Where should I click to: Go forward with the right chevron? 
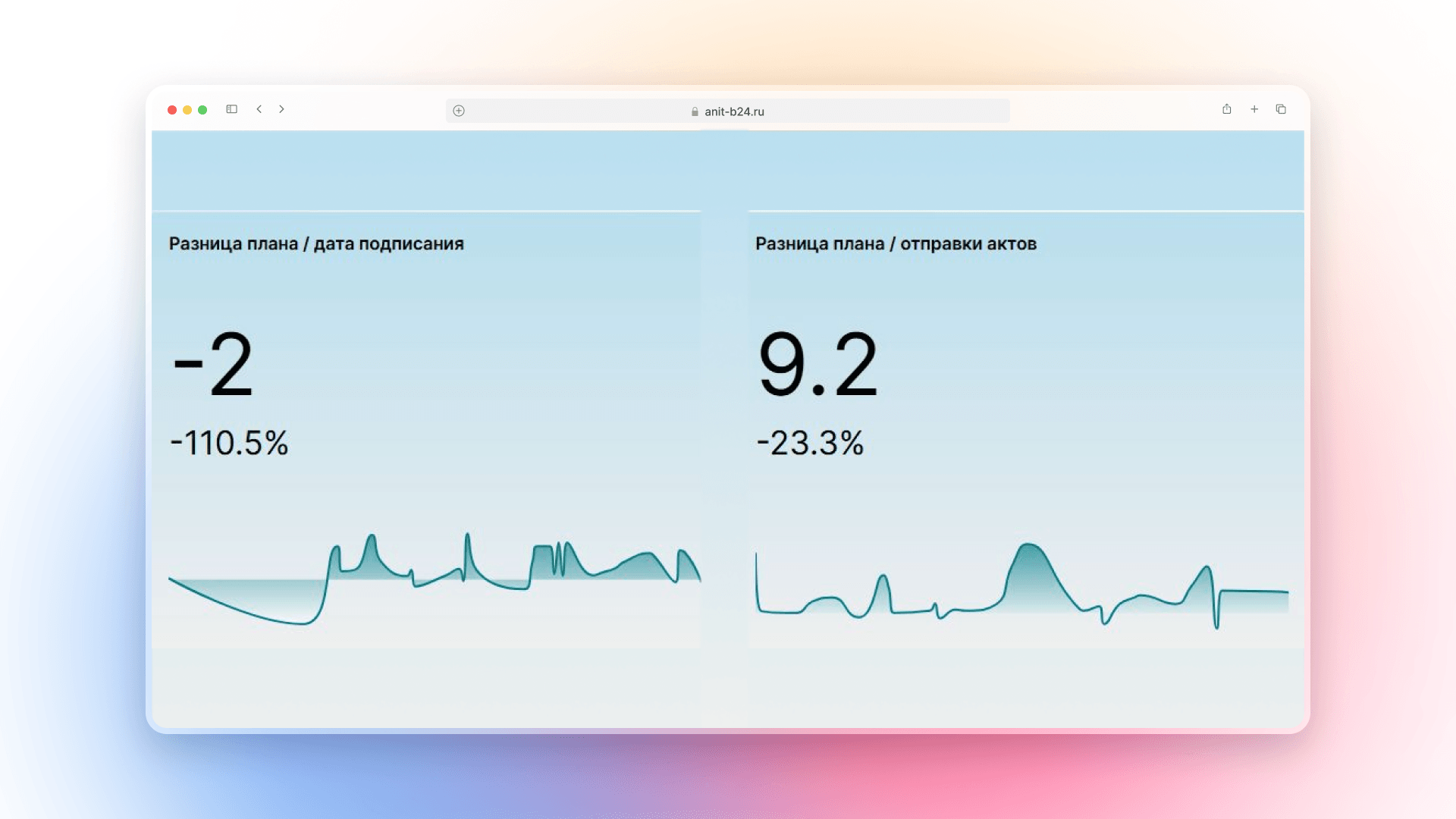tap(281, 109)
